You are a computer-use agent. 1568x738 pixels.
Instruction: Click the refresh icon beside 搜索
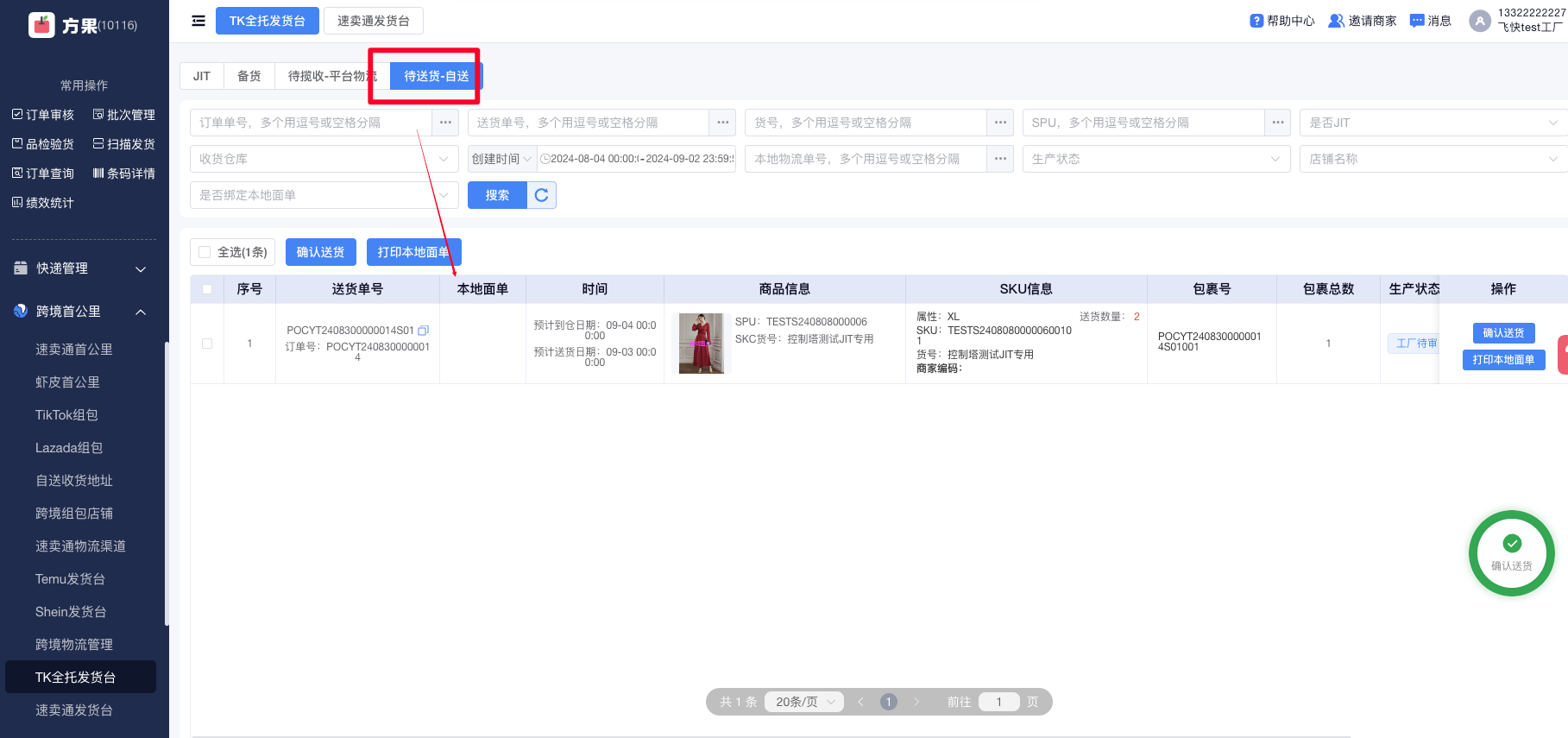(542, 195)
